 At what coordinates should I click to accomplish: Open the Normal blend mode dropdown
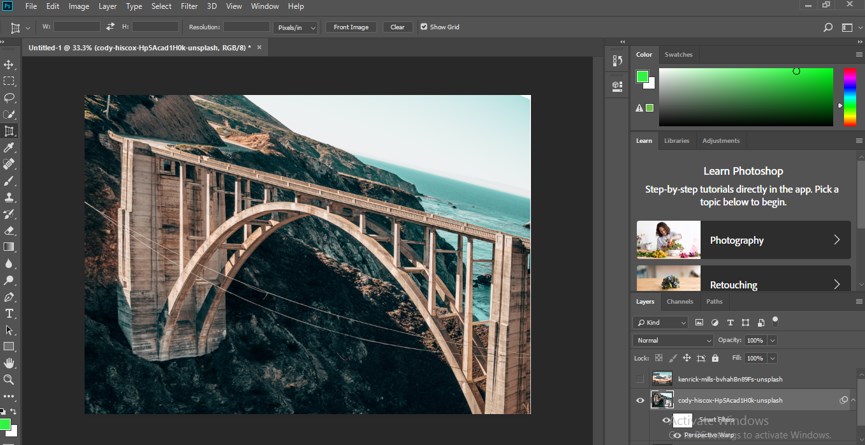point(674,340)
